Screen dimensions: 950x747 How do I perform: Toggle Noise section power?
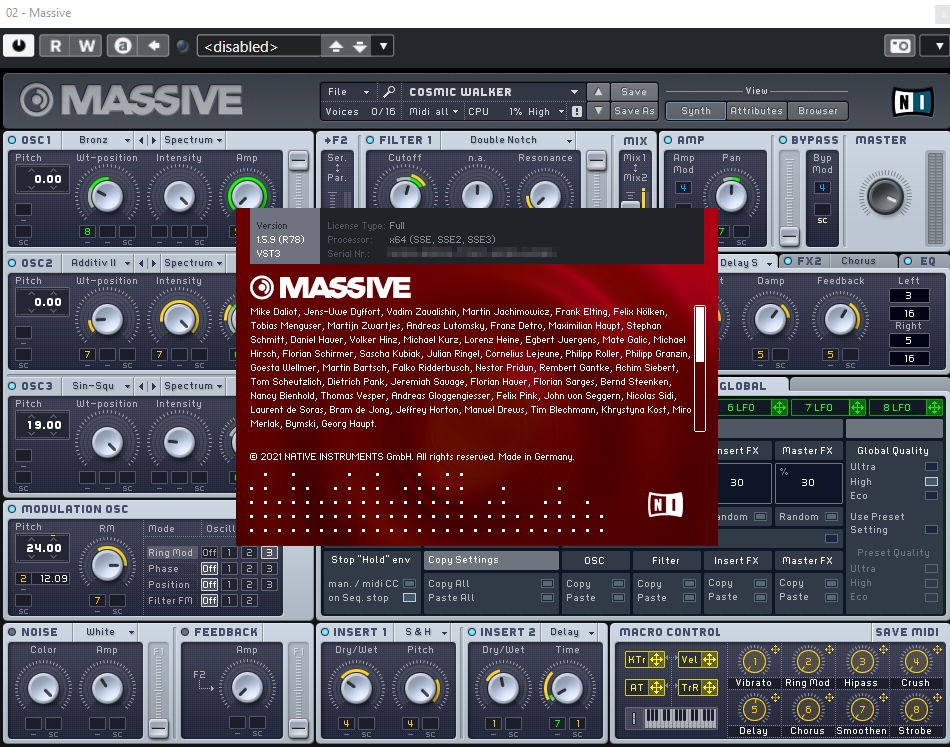point(12,632)
